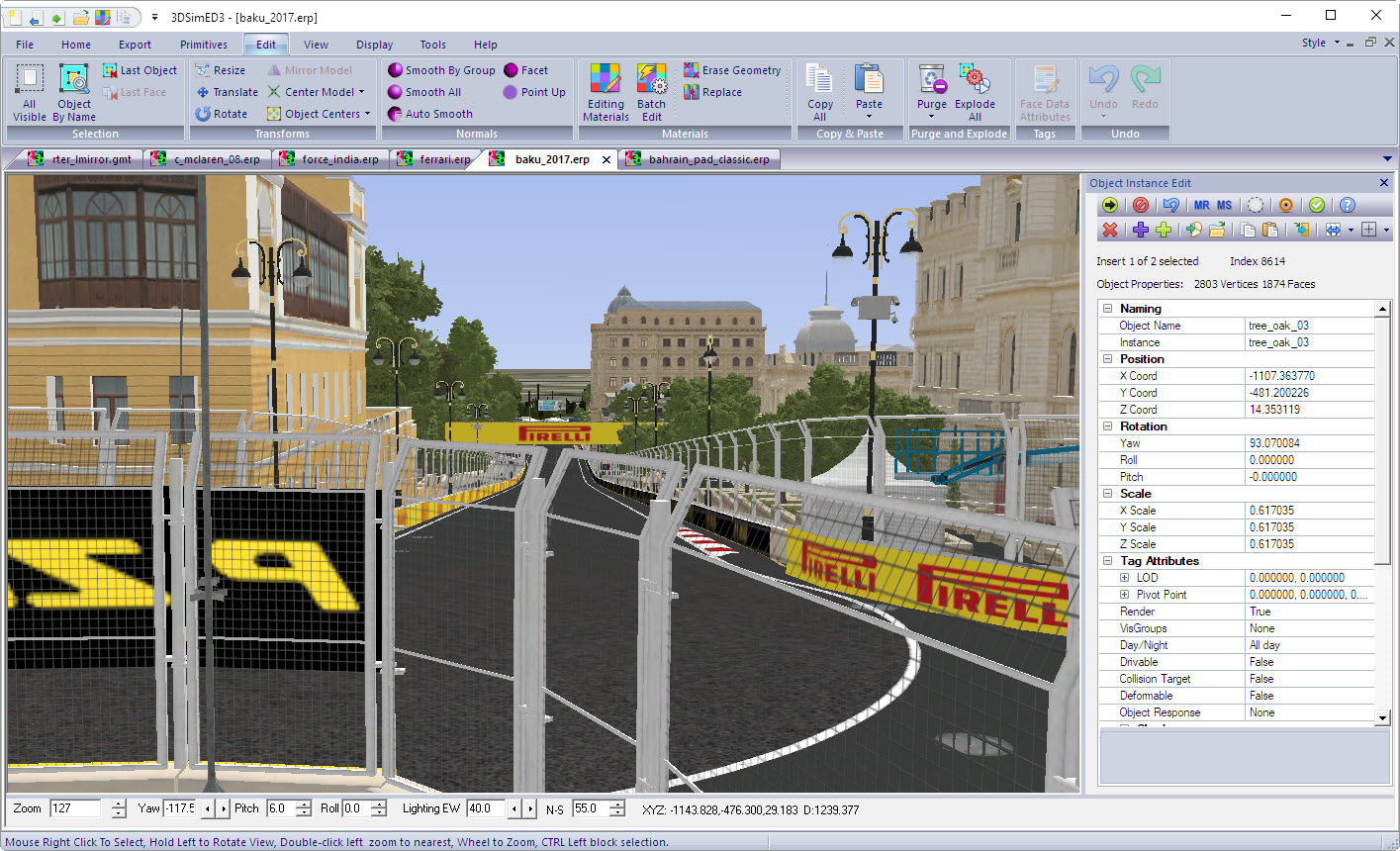
Task: Toggle the MS button
Action: tap(1225, 205)
